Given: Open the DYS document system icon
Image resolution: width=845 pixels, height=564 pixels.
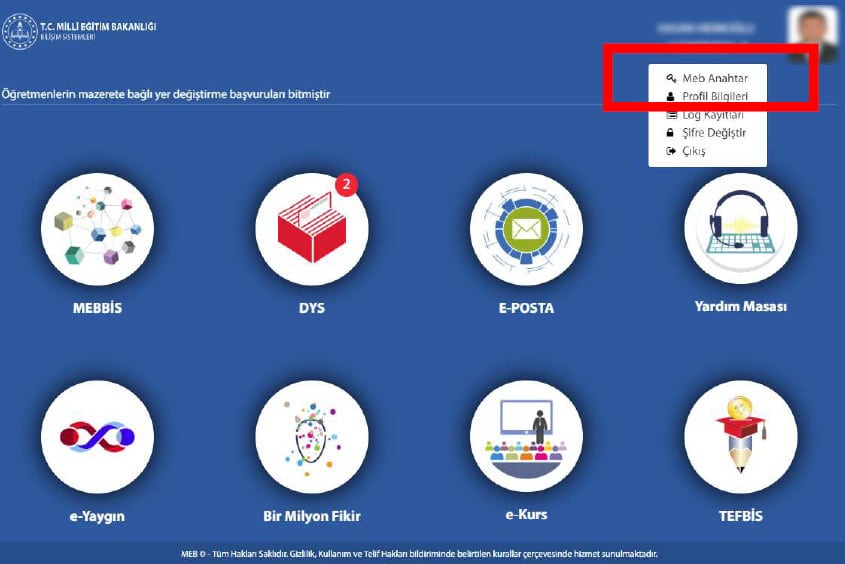Looking at the screenshot, I should (x=312, y=229).
